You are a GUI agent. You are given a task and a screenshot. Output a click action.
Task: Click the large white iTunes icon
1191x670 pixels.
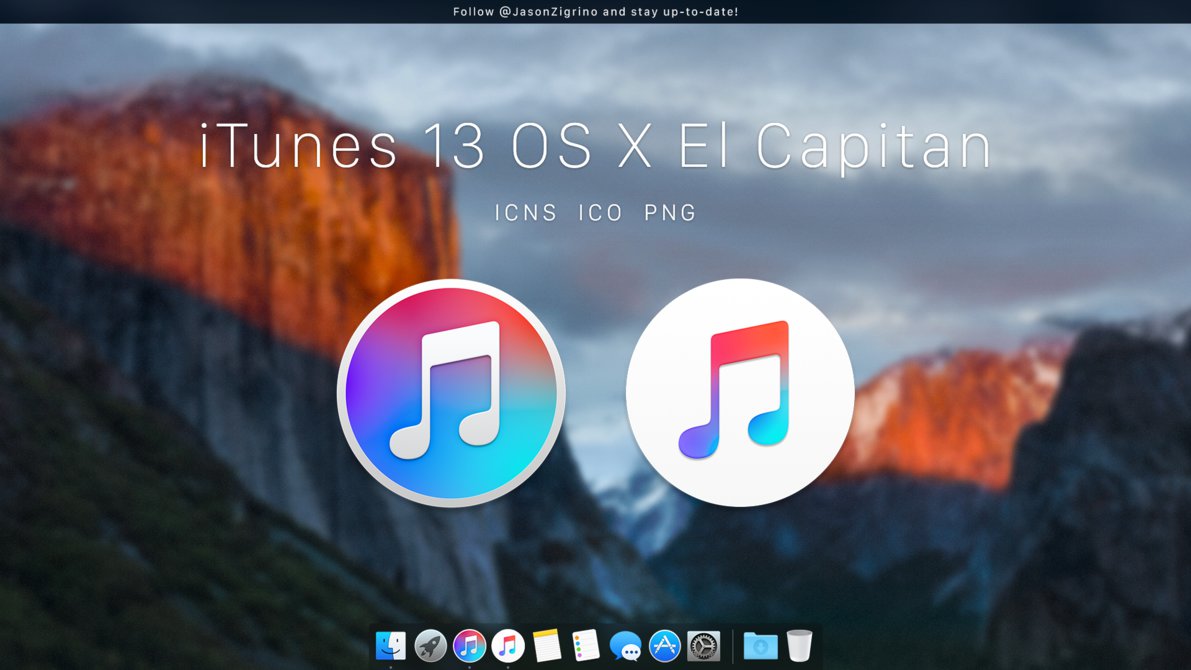tap(740, 393)
